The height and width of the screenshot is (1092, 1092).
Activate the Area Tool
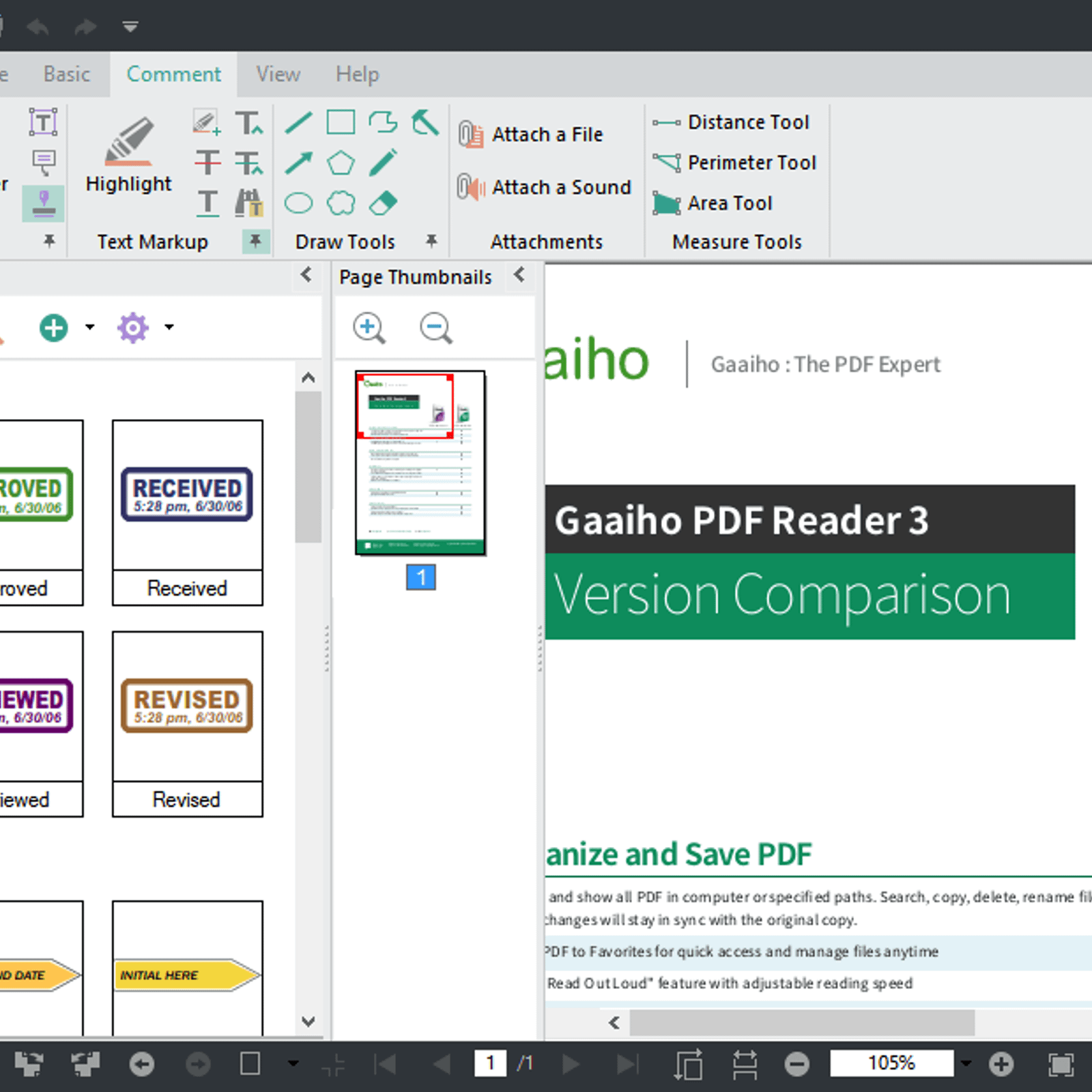coord(712,203)
